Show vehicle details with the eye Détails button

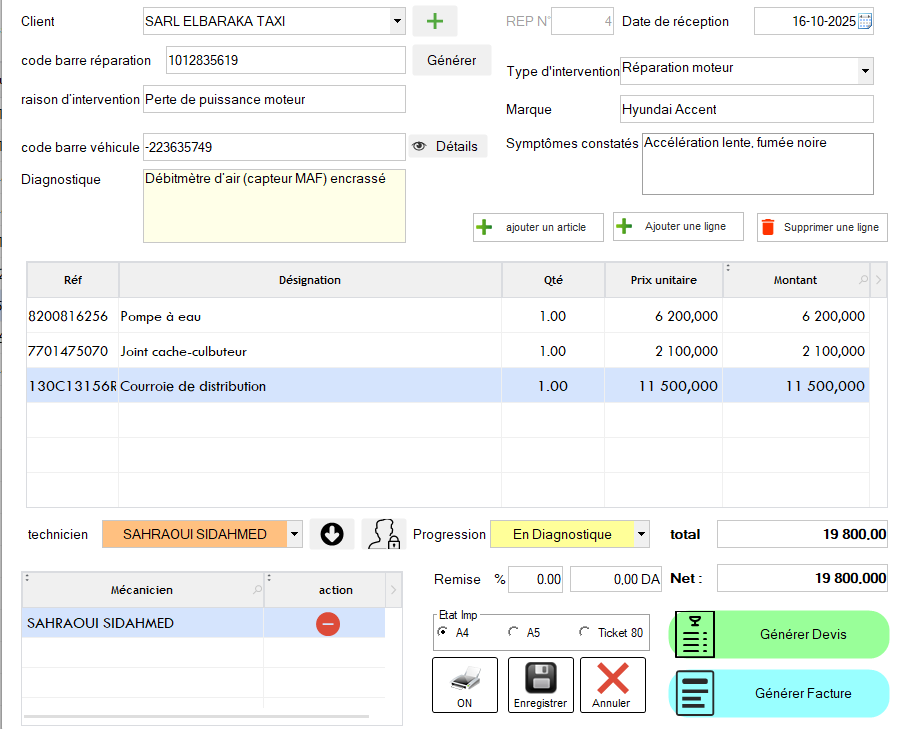(447, 147)
